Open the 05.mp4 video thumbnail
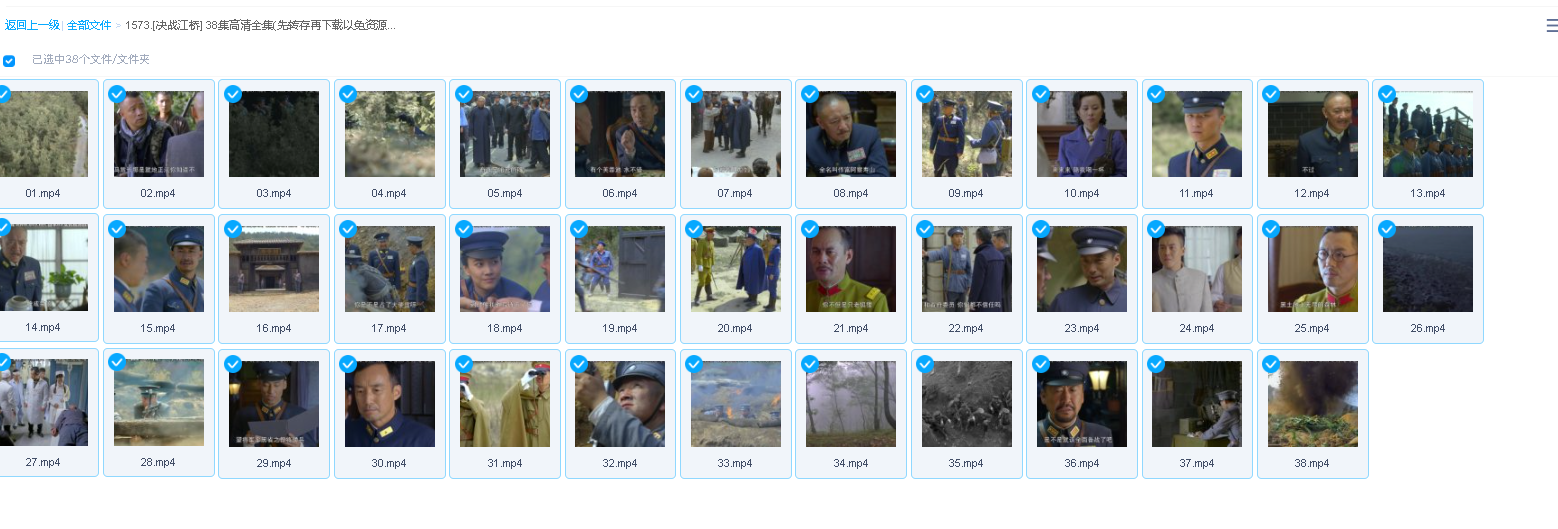1558x529 pixels. click(505, 134)
